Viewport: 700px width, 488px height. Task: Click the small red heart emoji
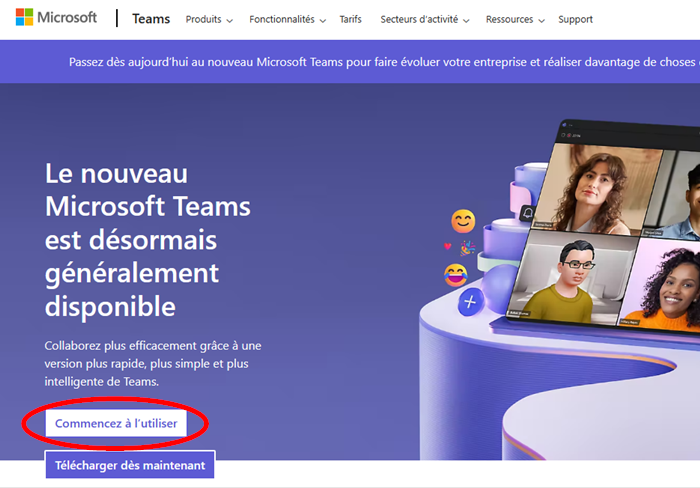(x=447, y=246)
